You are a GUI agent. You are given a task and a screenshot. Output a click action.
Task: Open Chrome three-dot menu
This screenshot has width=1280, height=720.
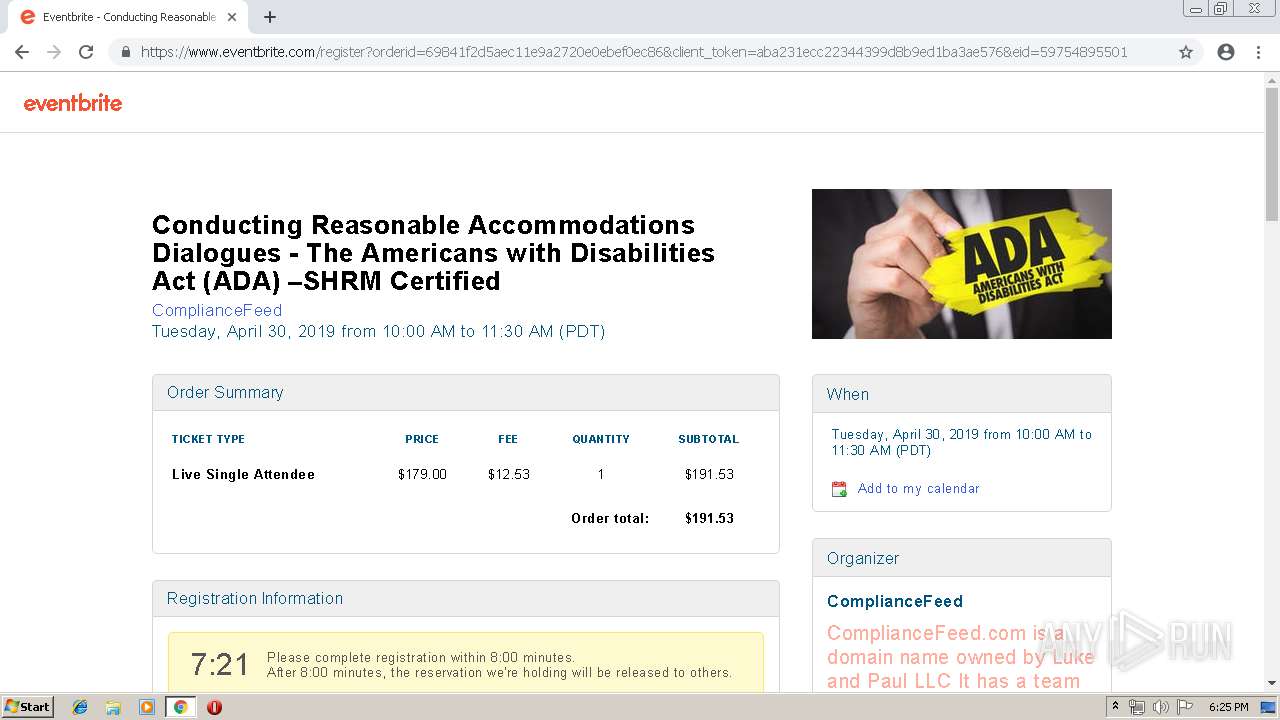1258,52
